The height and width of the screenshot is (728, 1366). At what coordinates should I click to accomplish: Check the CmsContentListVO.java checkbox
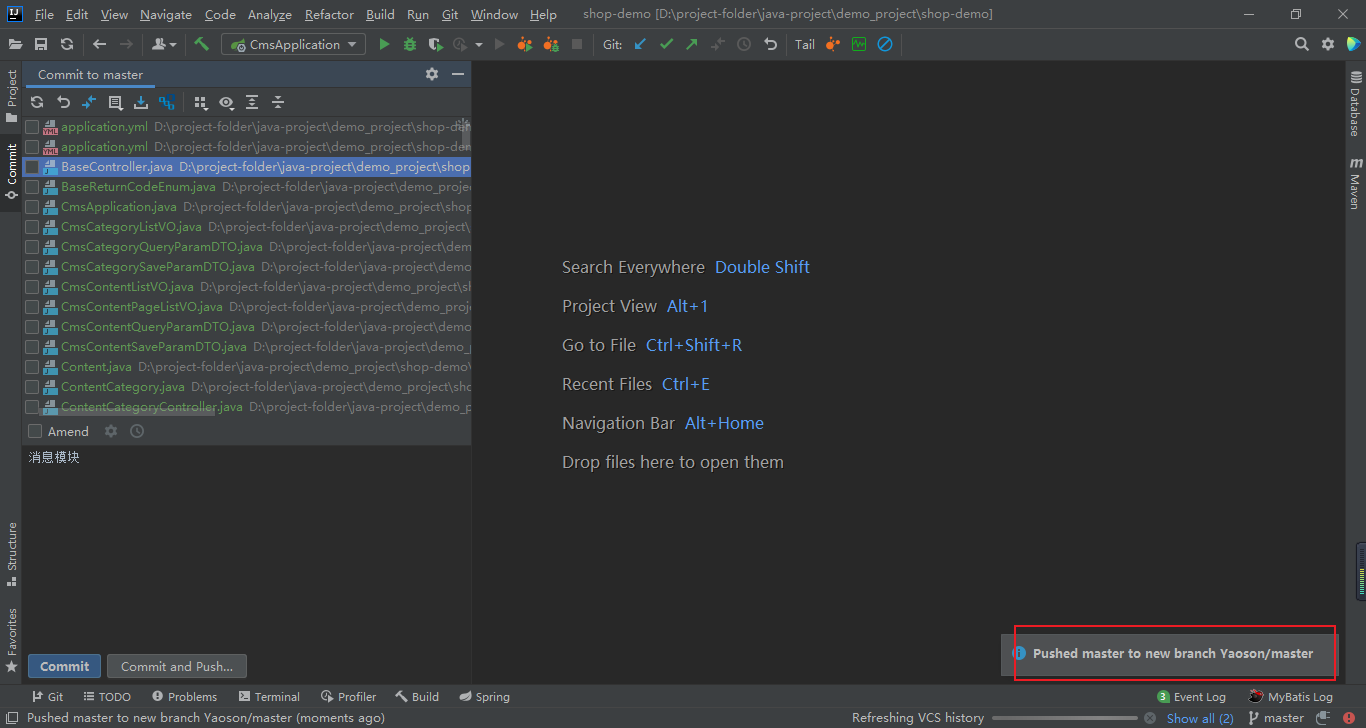click(x=32, y=287)
